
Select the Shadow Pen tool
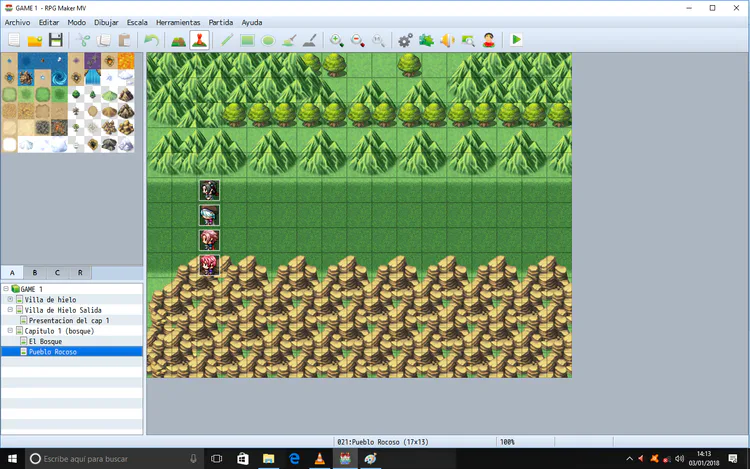coord(309,40)
